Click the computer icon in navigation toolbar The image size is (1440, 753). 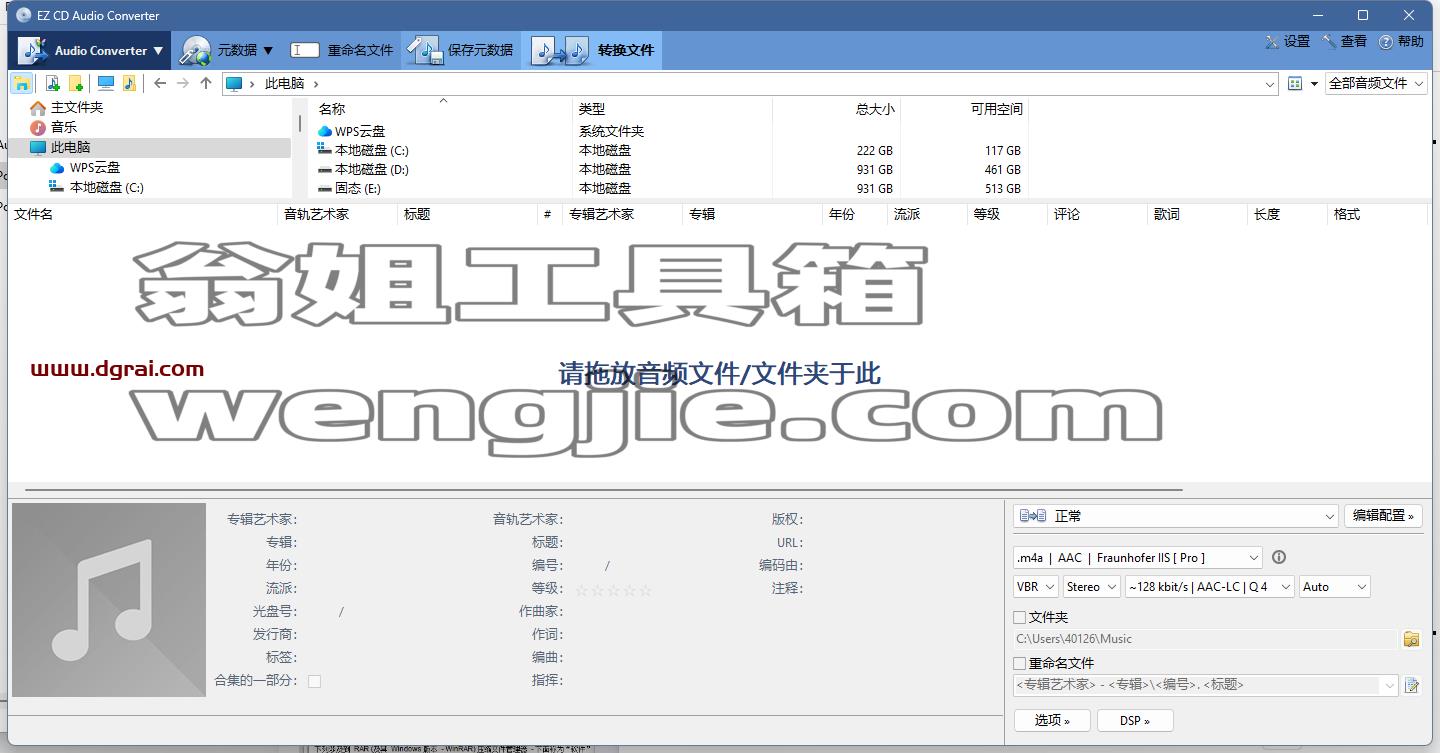[105, 84]
